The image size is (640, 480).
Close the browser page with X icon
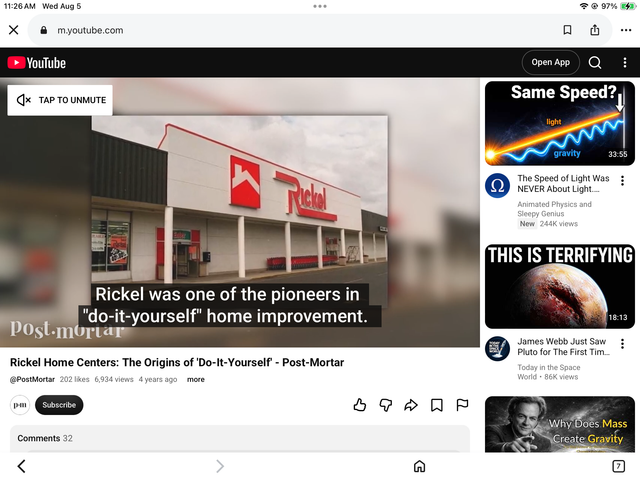[13, 30]
